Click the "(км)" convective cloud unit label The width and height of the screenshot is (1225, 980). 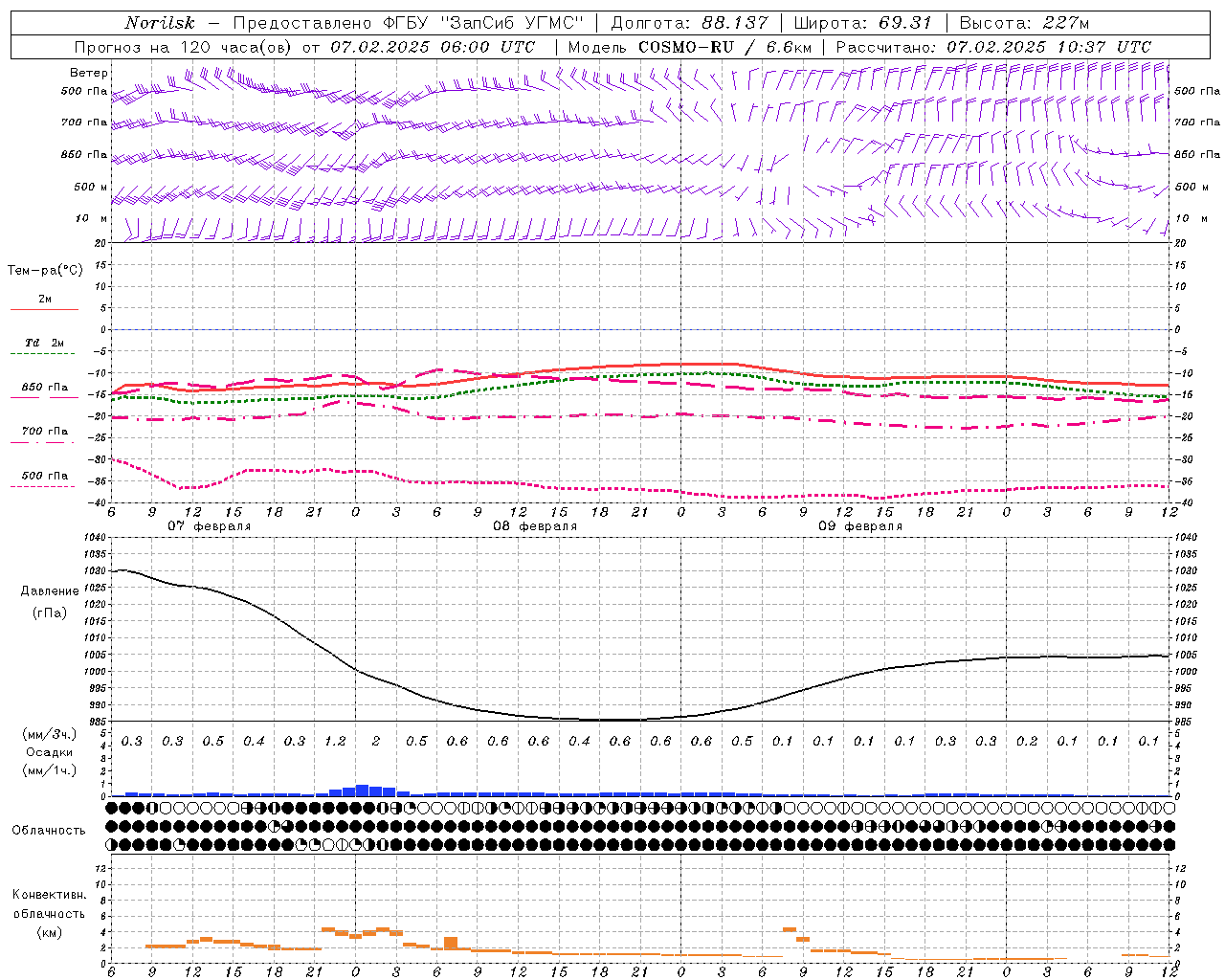click(50, 932)
